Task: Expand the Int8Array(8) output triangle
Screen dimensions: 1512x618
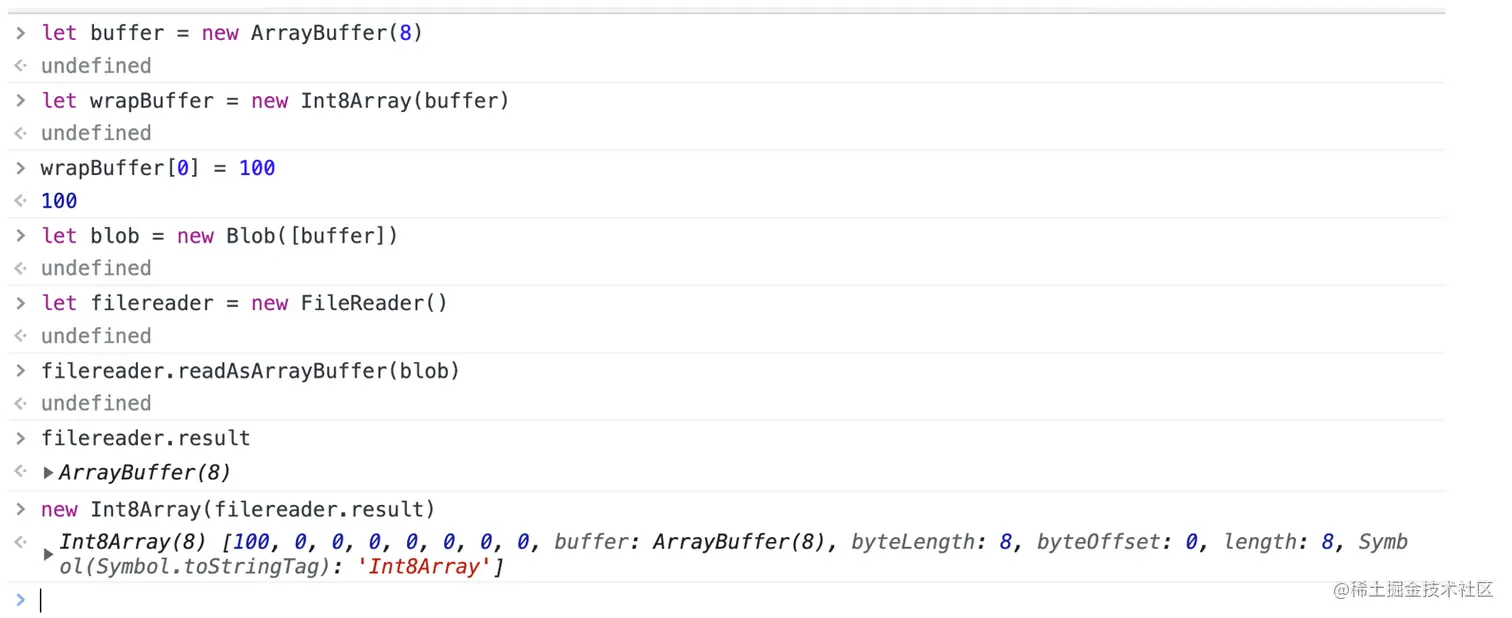Action: pos(48,554)
